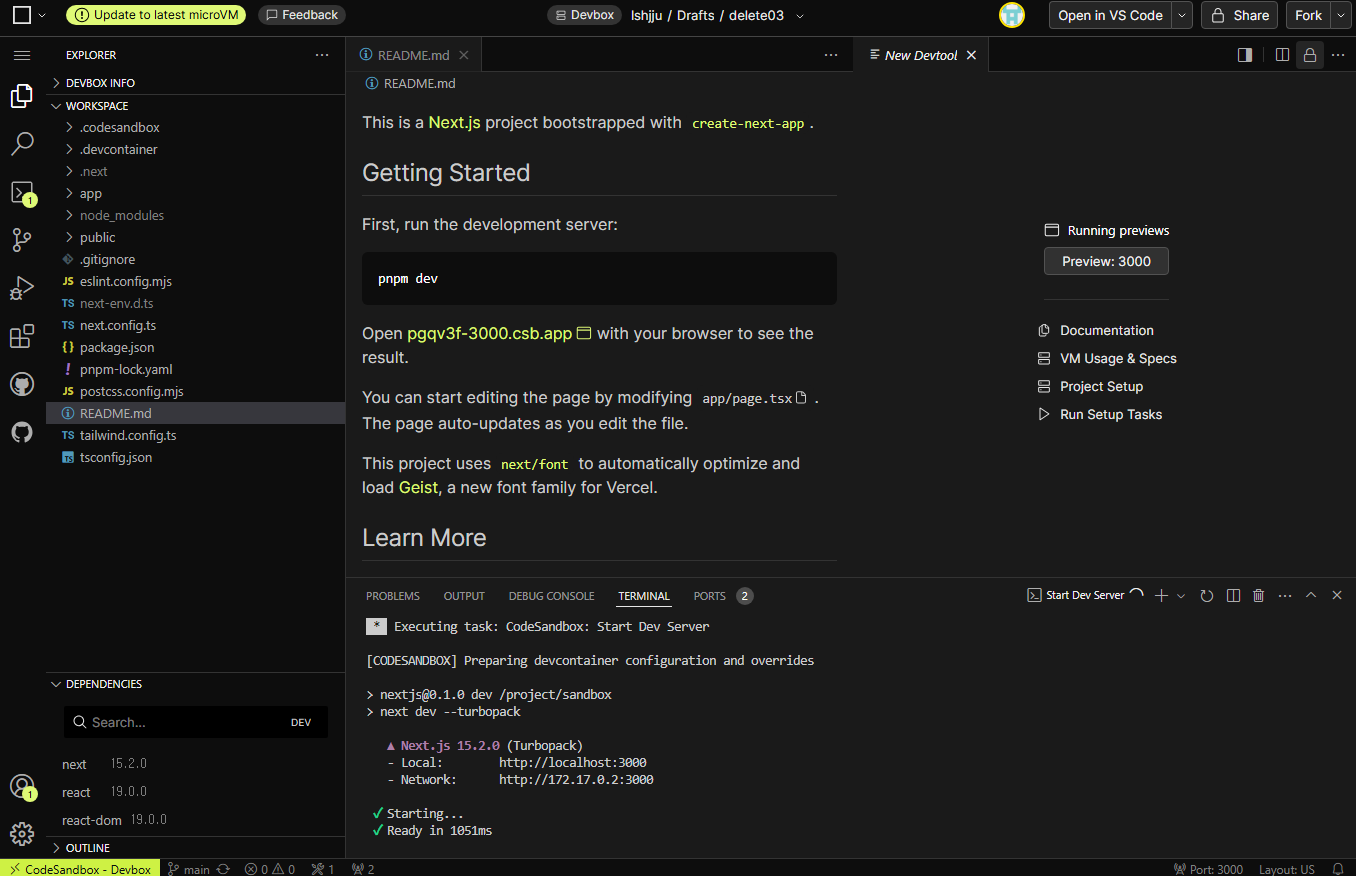Open package.json in the file tree
Screen dimensions: 1356x876
pyautogui.click(x=195, y=347)
